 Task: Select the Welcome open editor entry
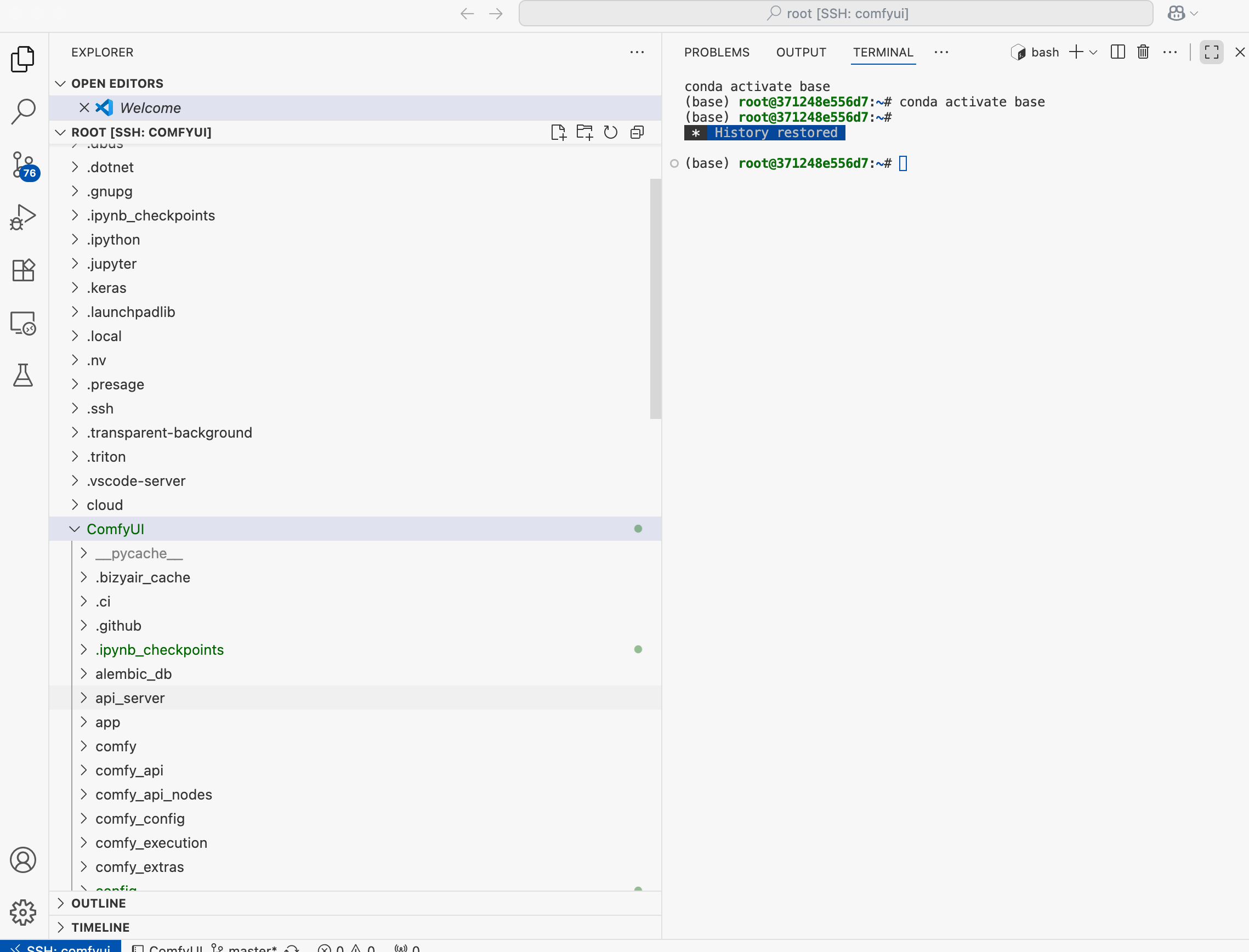[x=355, y=107]
